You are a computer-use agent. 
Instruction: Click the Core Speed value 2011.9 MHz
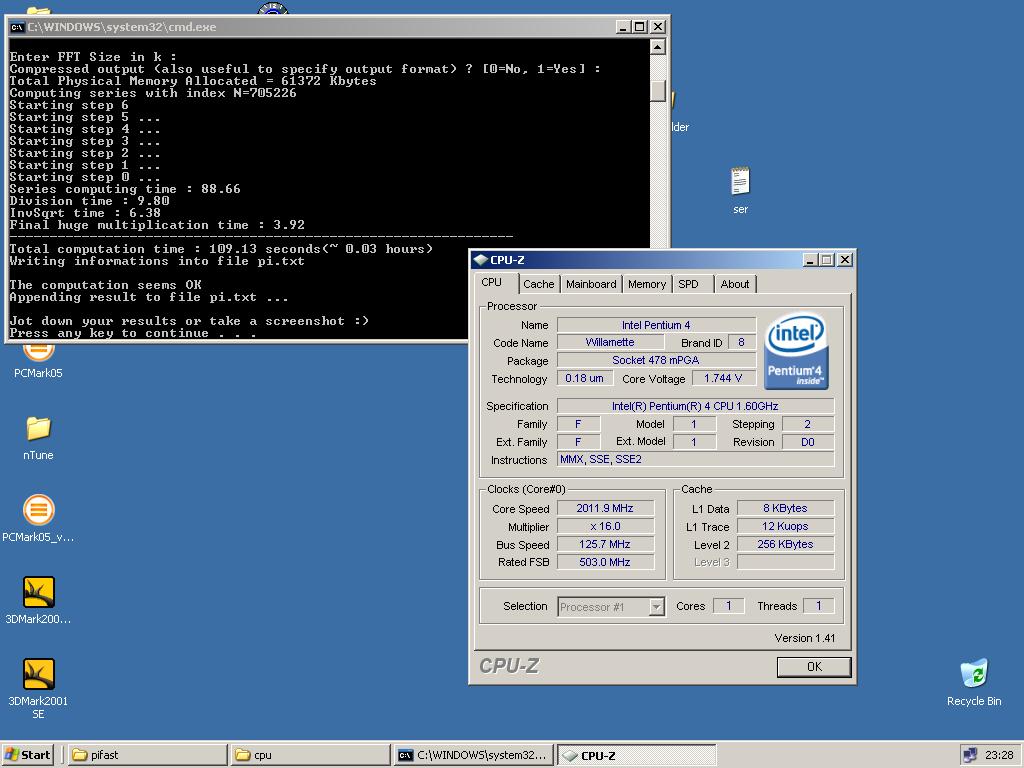[605, 508]
